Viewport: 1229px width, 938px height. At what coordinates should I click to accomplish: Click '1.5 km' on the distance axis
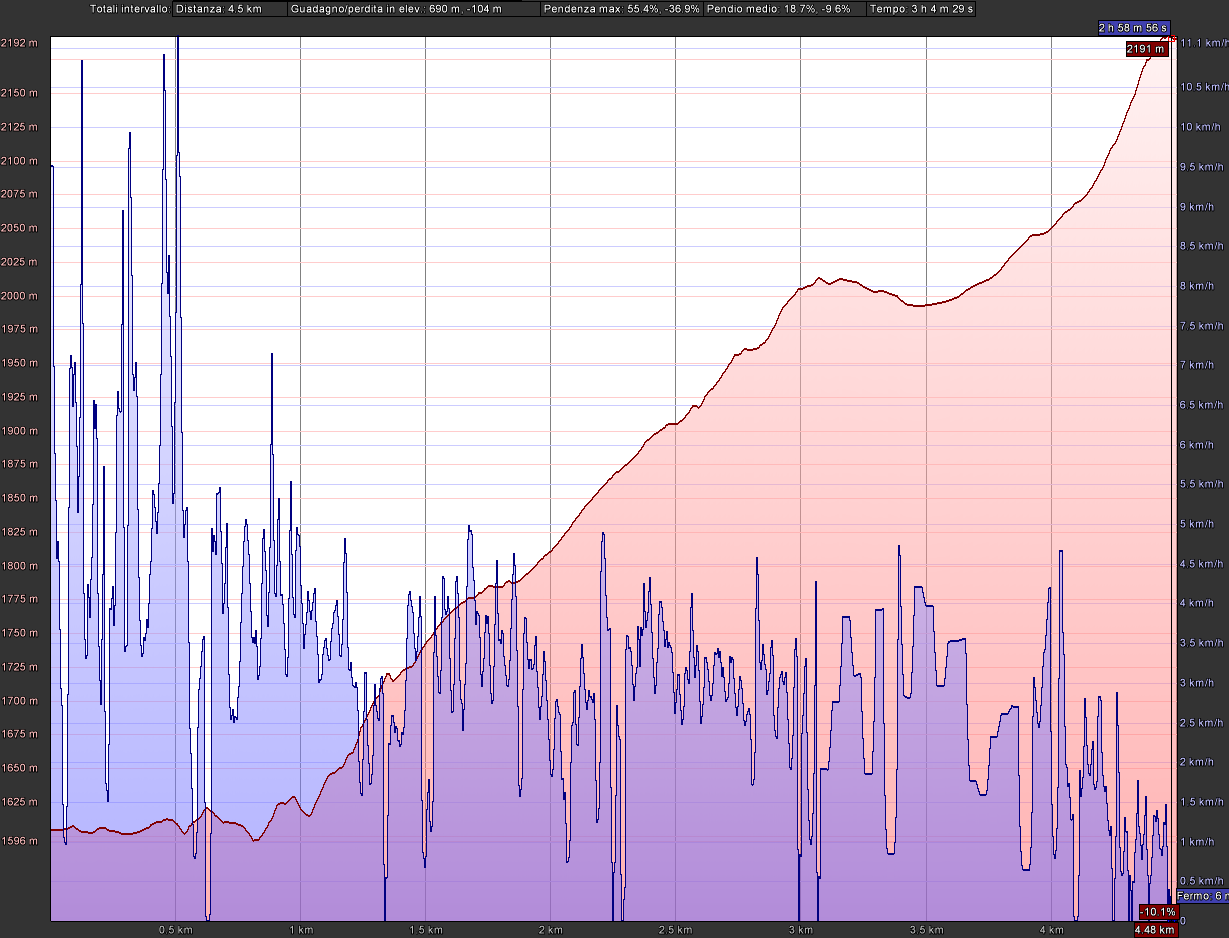coord(425,930)
